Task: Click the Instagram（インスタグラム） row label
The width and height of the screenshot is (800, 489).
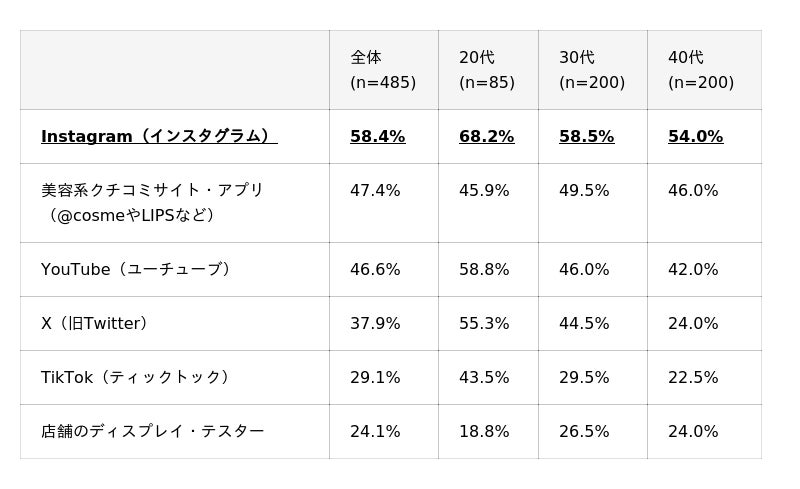Action: click(159, 136)
